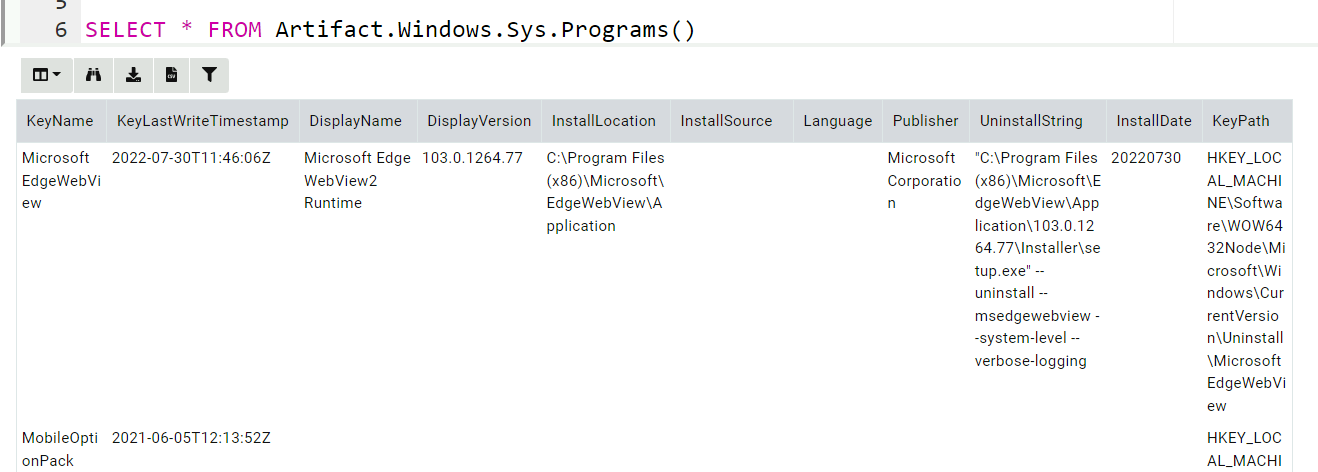Screen dimensions: 1318x472
Task: Click the InstallSource column header
Action: (727, 121)
